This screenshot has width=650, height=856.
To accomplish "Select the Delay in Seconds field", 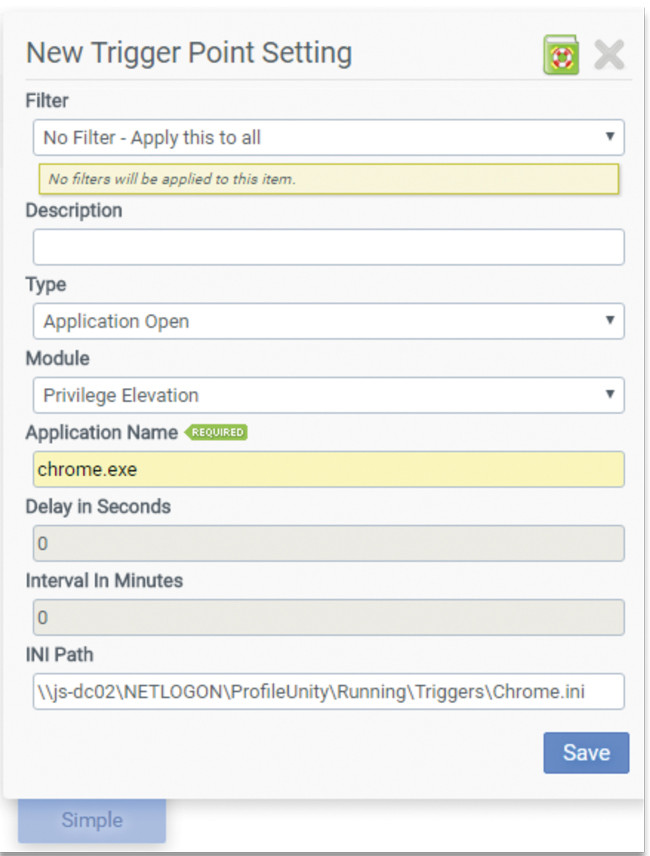I will point(328,543).
